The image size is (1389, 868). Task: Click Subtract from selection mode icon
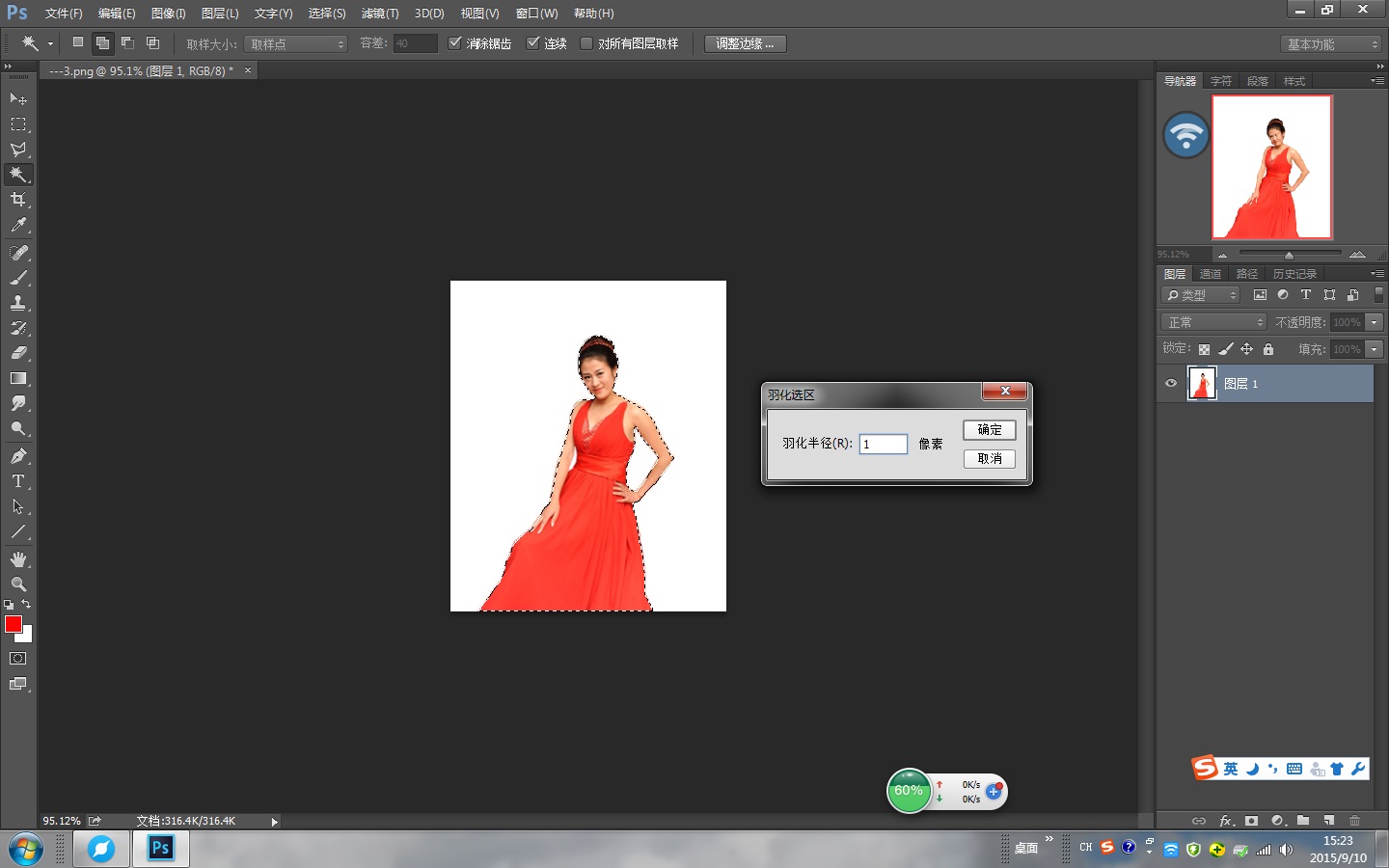tap(127, 42)
